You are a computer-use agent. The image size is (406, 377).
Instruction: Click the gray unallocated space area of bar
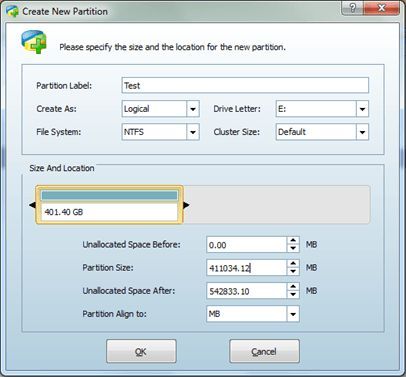[277, 205]
